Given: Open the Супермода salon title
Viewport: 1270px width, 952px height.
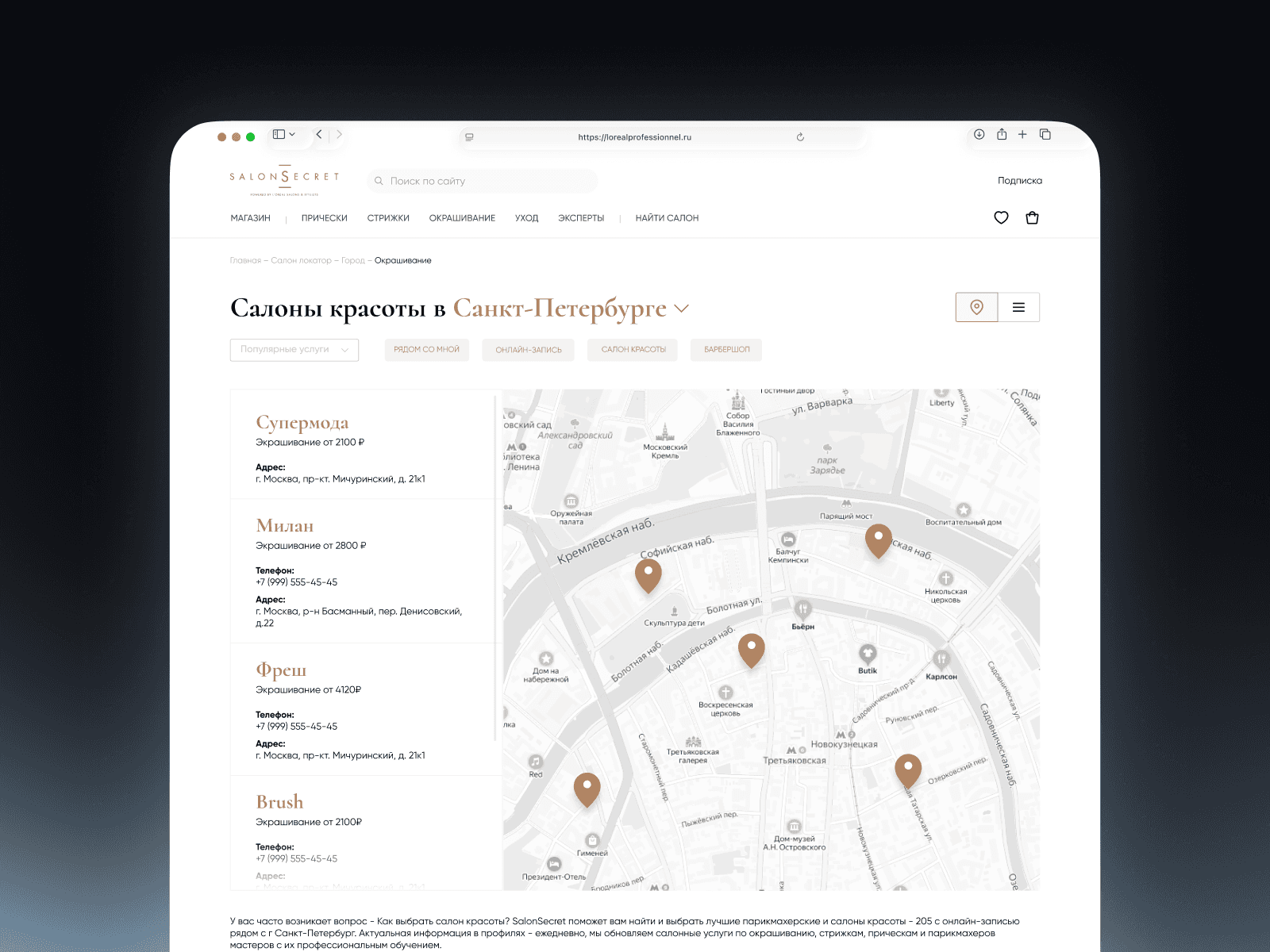Looking at the screenshot, I should coord(302,423).
